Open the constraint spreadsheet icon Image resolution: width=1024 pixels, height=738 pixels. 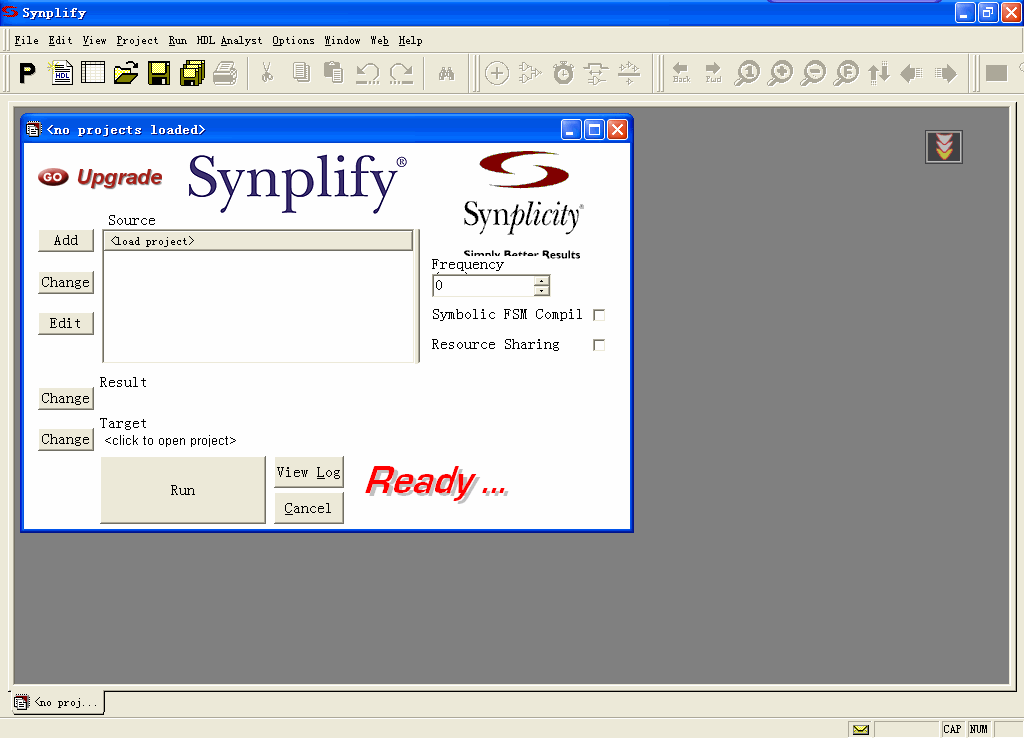click(x=93, y=73)
